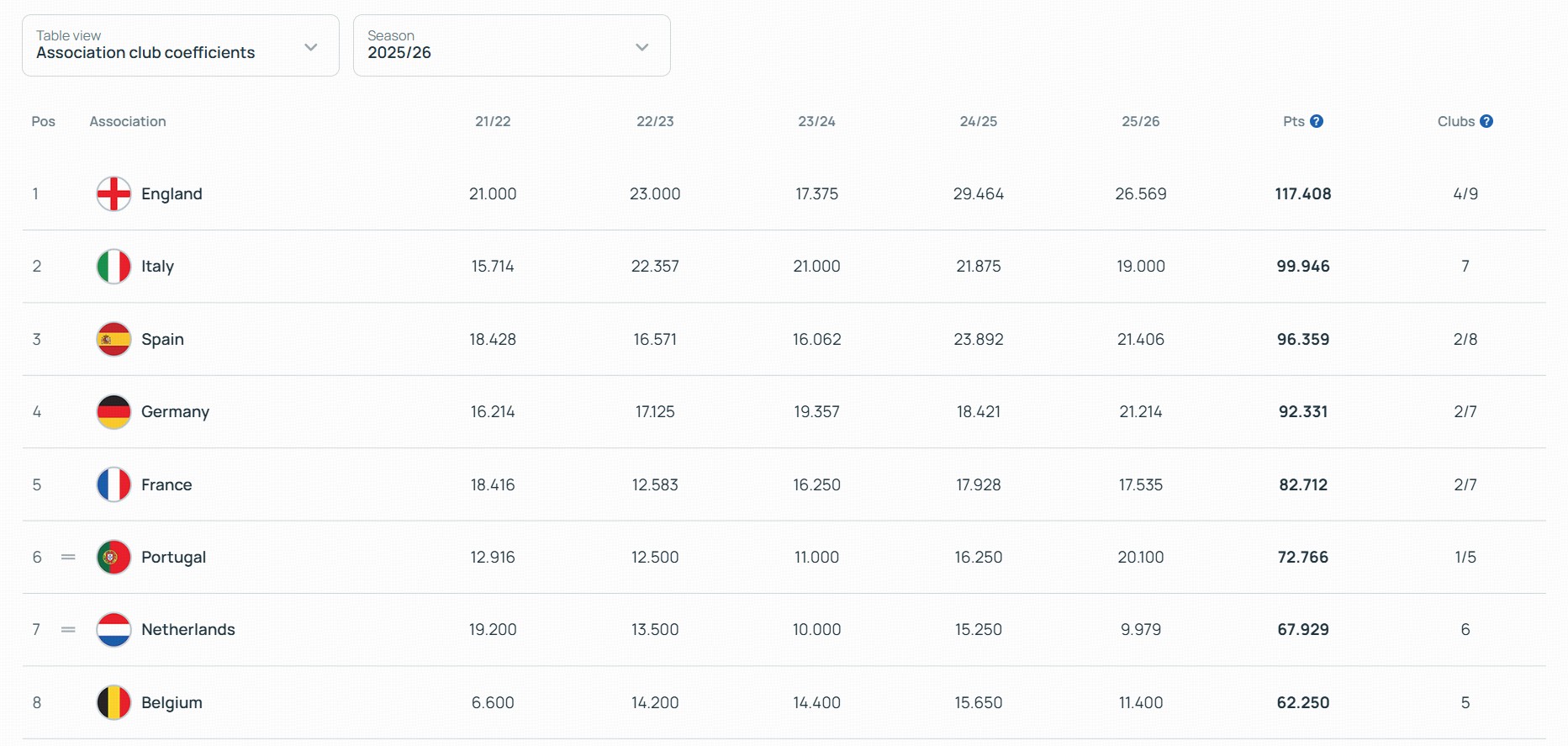Select the 25/26 season column header
1568x746 pixels.
click(1140, 121)
